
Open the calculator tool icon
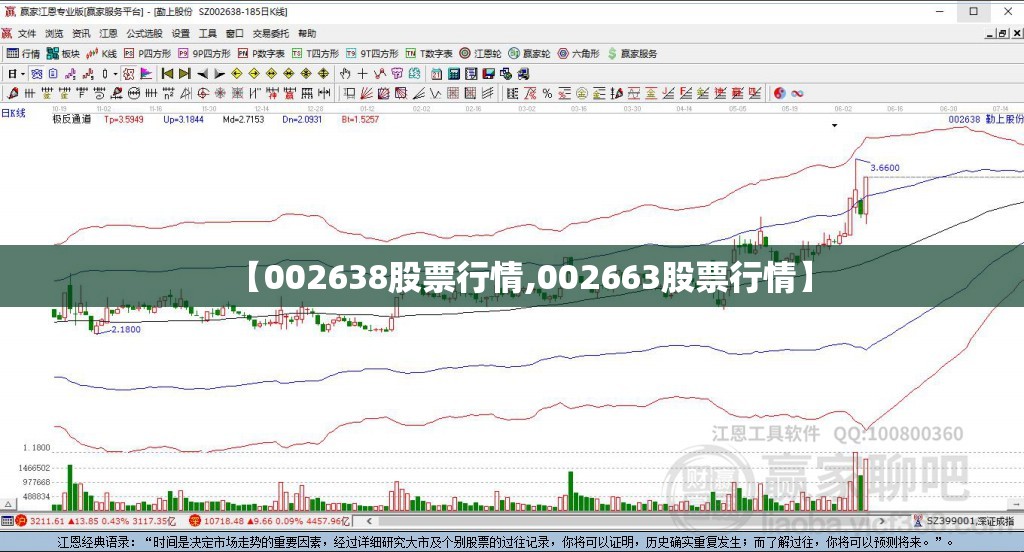[454, 74]
